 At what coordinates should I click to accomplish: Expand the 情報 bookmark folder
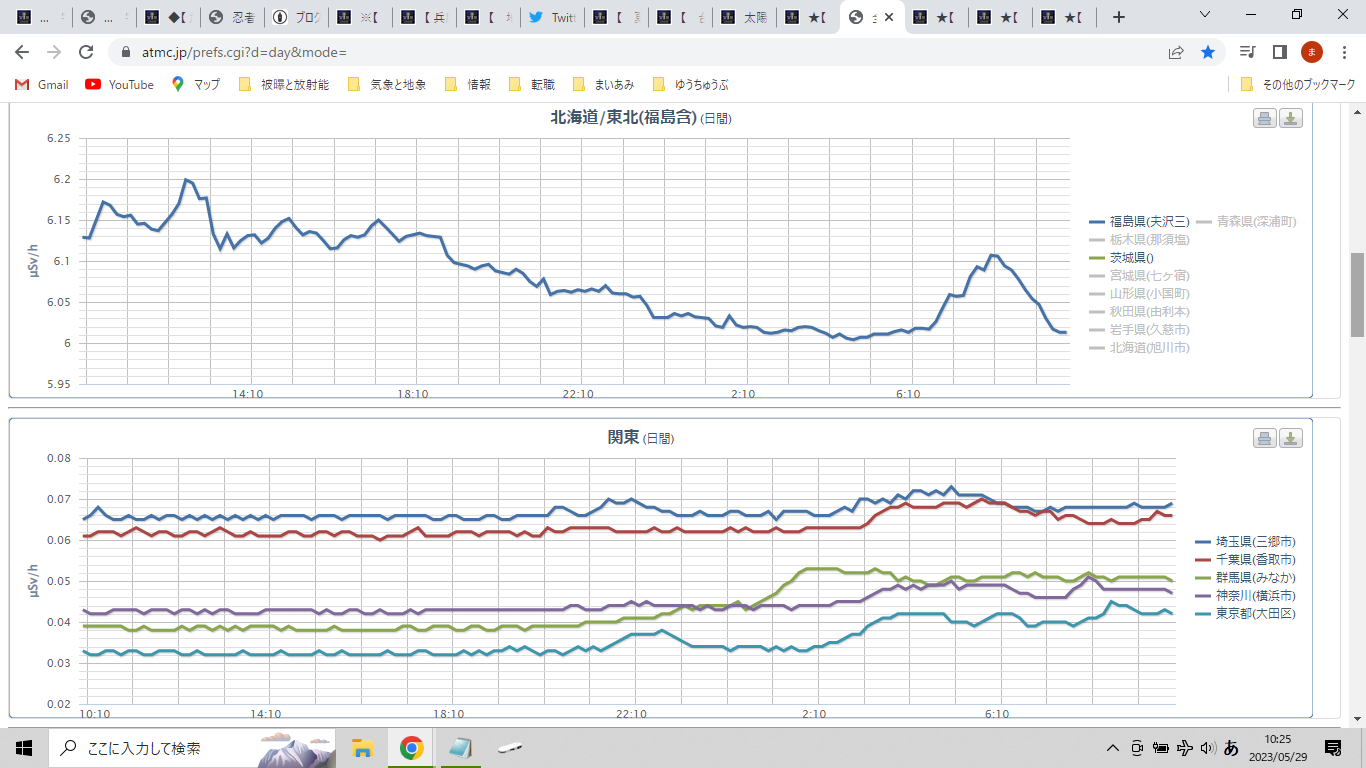468,85
